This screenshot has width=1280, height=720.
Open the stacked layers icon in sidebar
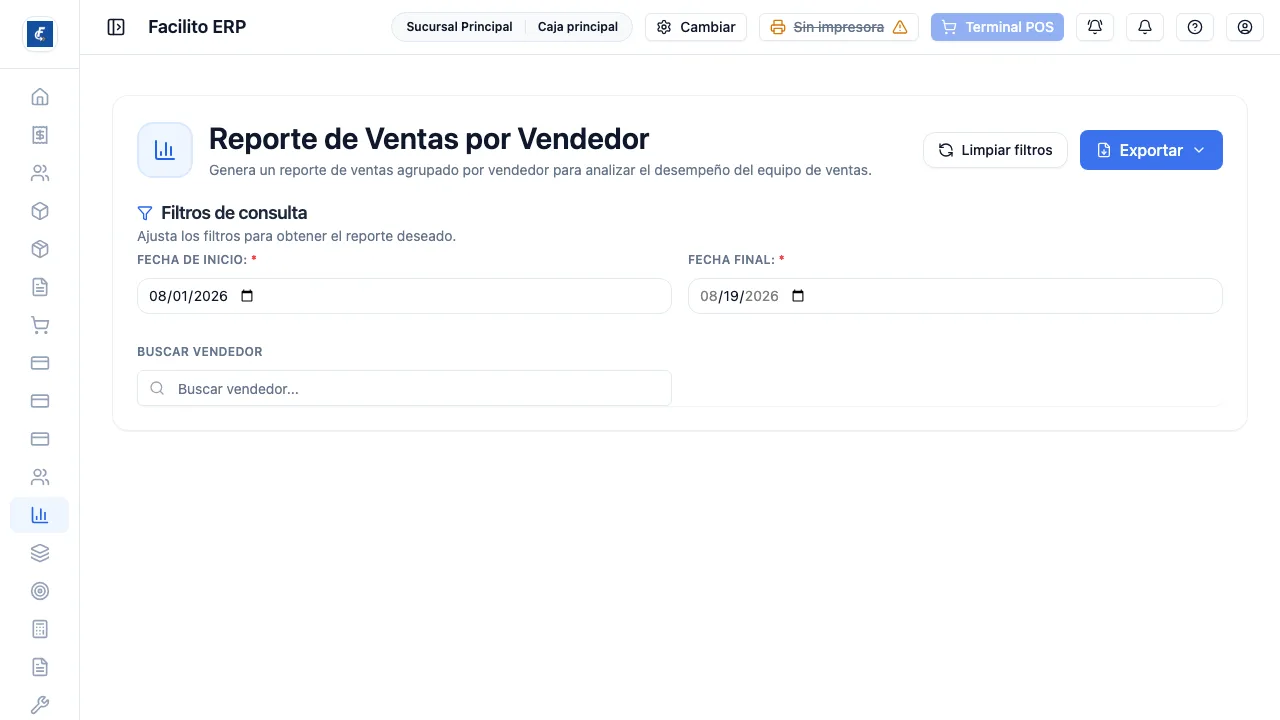[40, 553]
